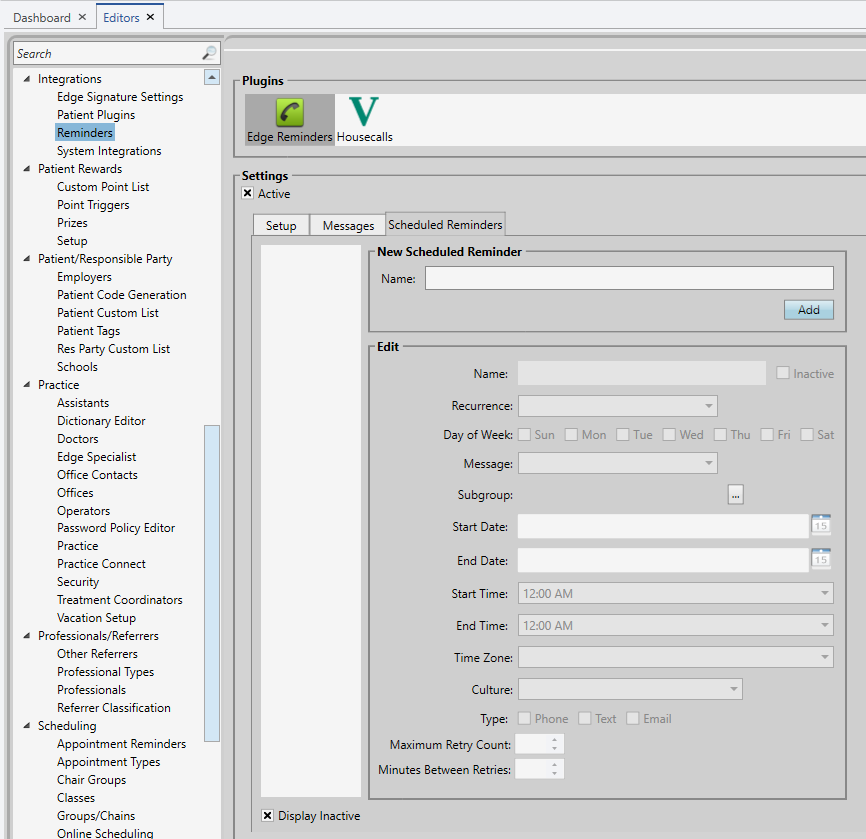866x839 pixels.
Task: Toggle the Display Inactive checkbox
Action: [x=267, y=815]
